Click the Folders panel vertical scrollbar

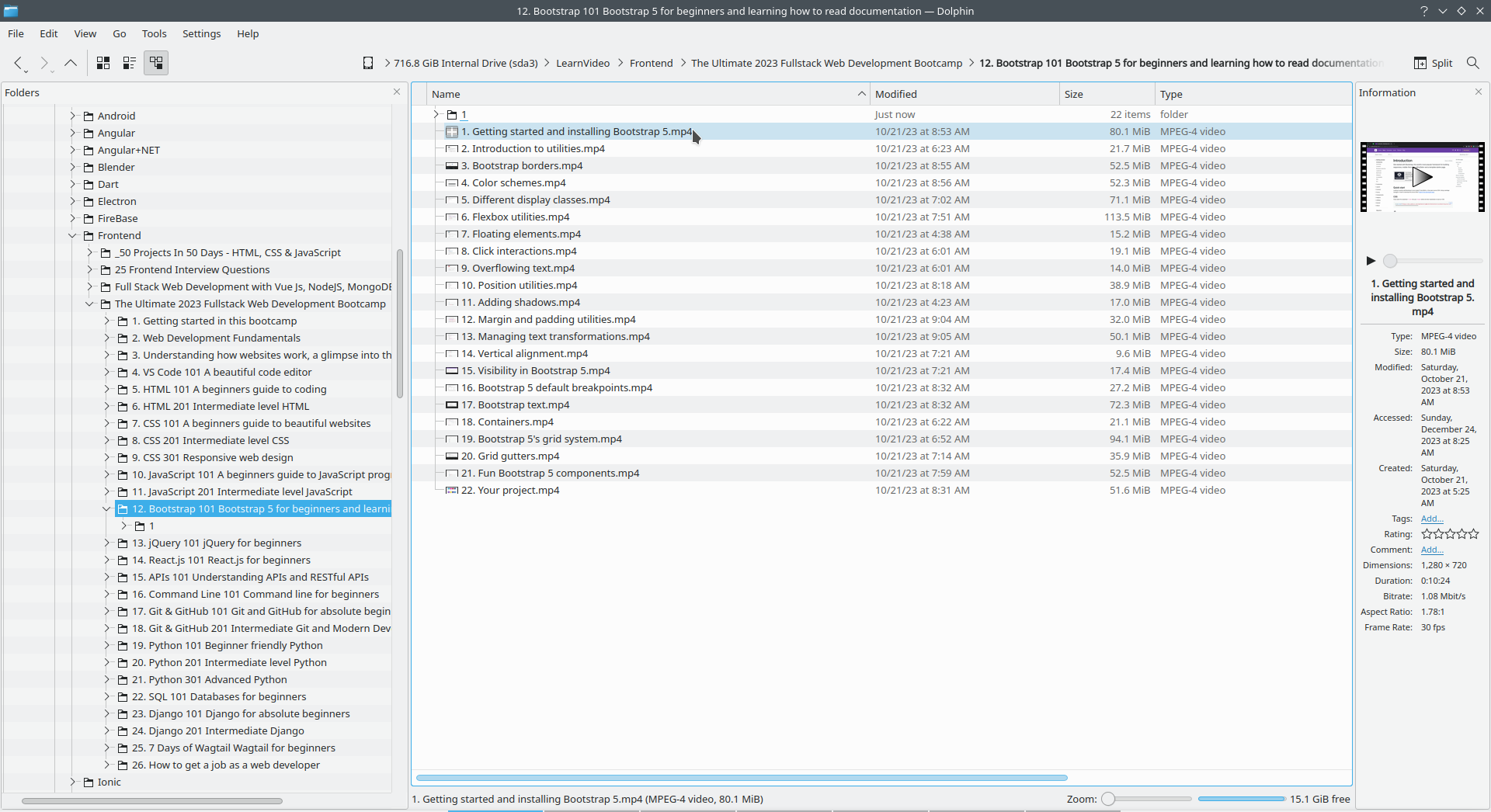(400, 324)
